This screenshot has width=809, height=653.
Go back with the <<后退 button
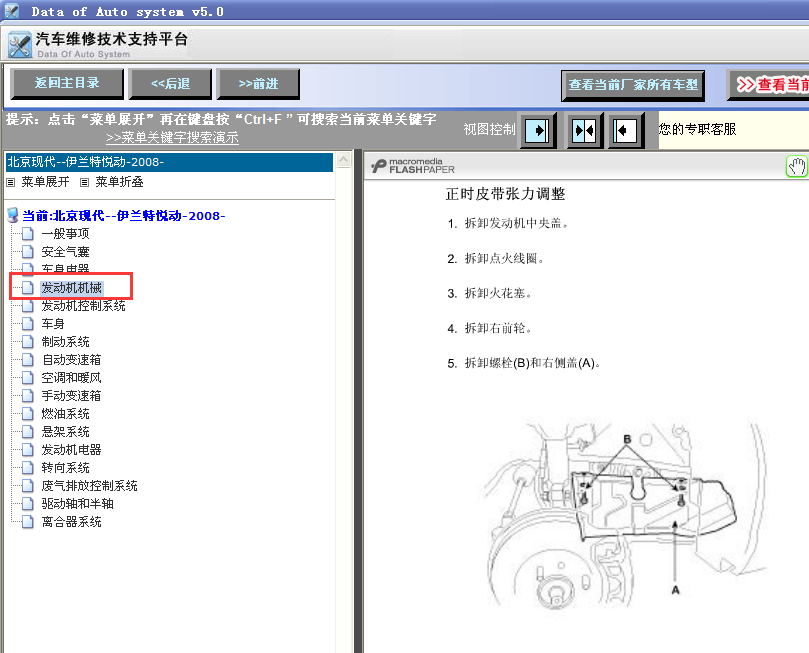coord(170,84)
